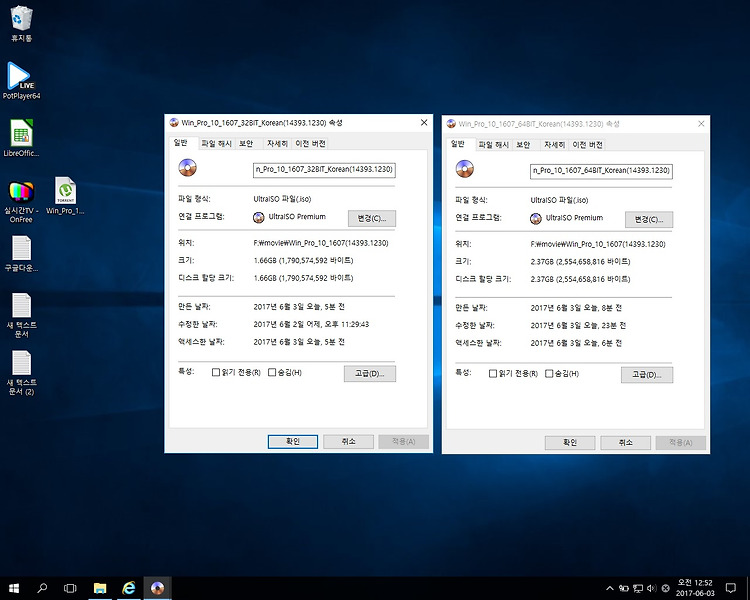Click the location path in 32BIT window
Image resolution: width=750 pixels, height=600 pixels.
[x=321, y=243]
